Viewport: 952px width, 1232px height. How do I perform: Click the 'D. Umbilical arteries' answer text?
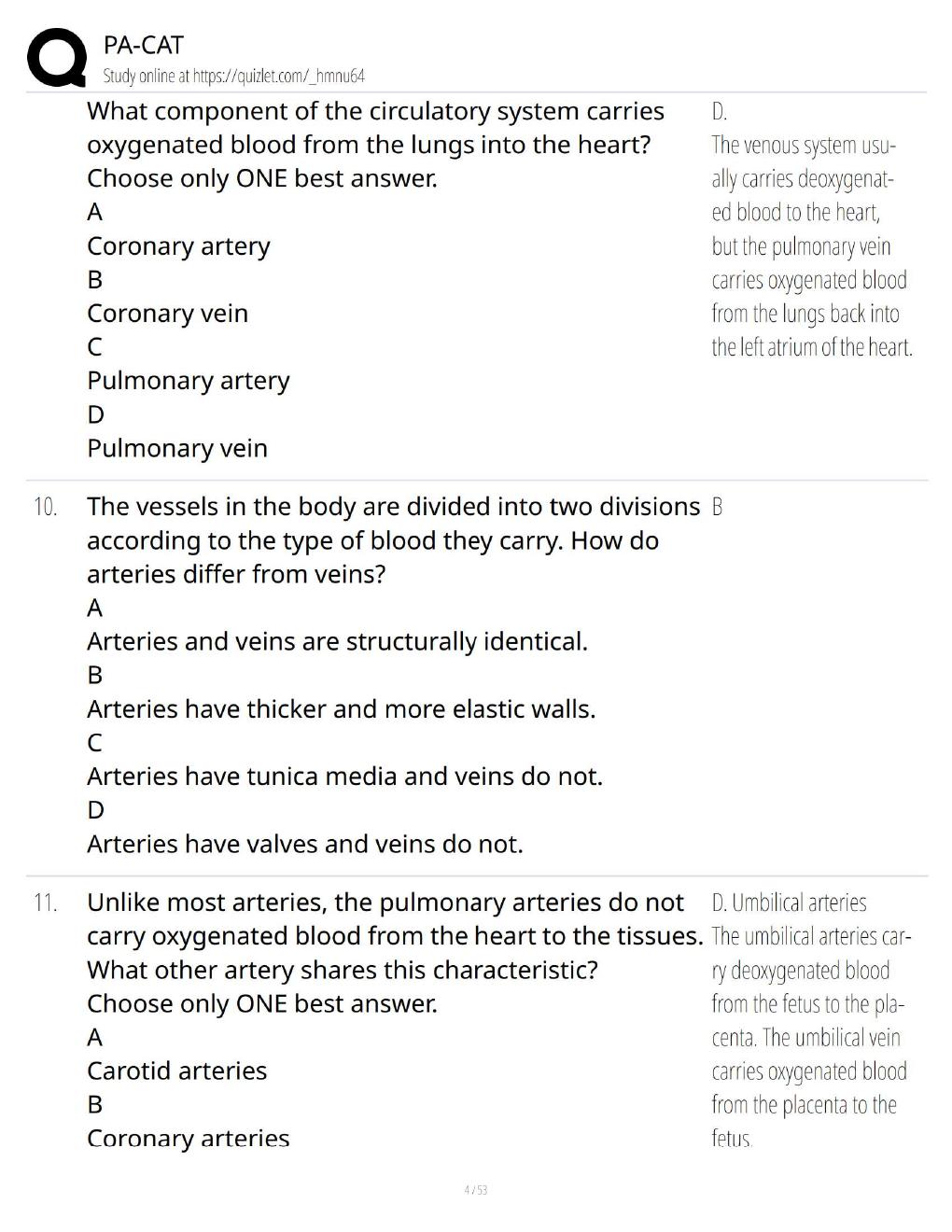coord(789,903)
